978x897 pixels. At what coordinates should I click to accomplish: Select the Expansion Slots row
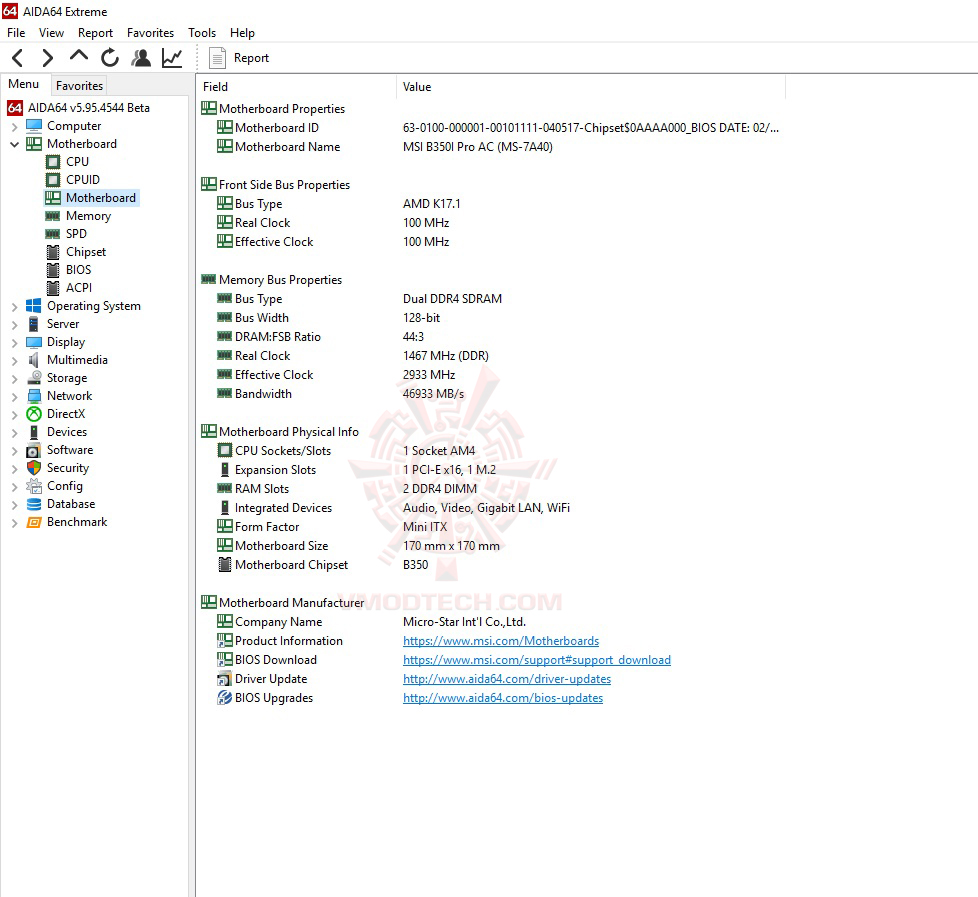(490, 470)
